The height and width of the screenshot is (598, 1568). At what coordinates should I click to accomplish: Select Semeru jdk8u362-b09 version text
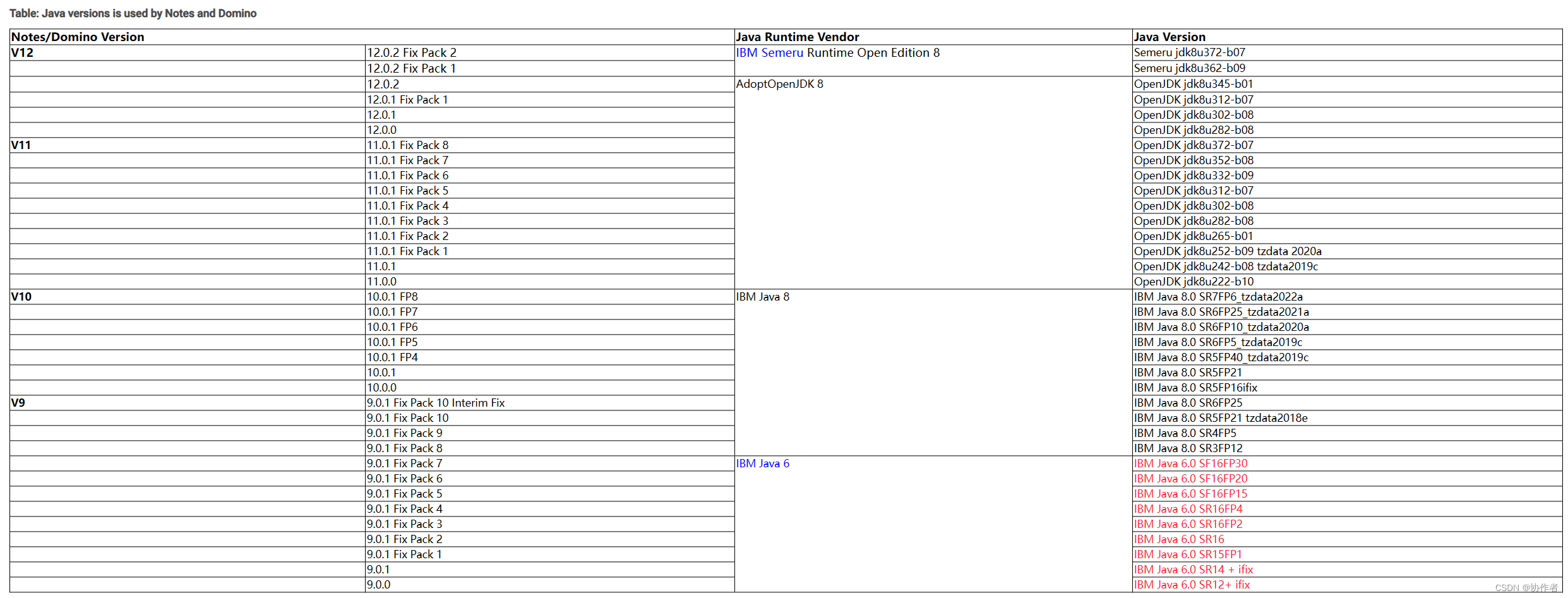[1190, 68]
